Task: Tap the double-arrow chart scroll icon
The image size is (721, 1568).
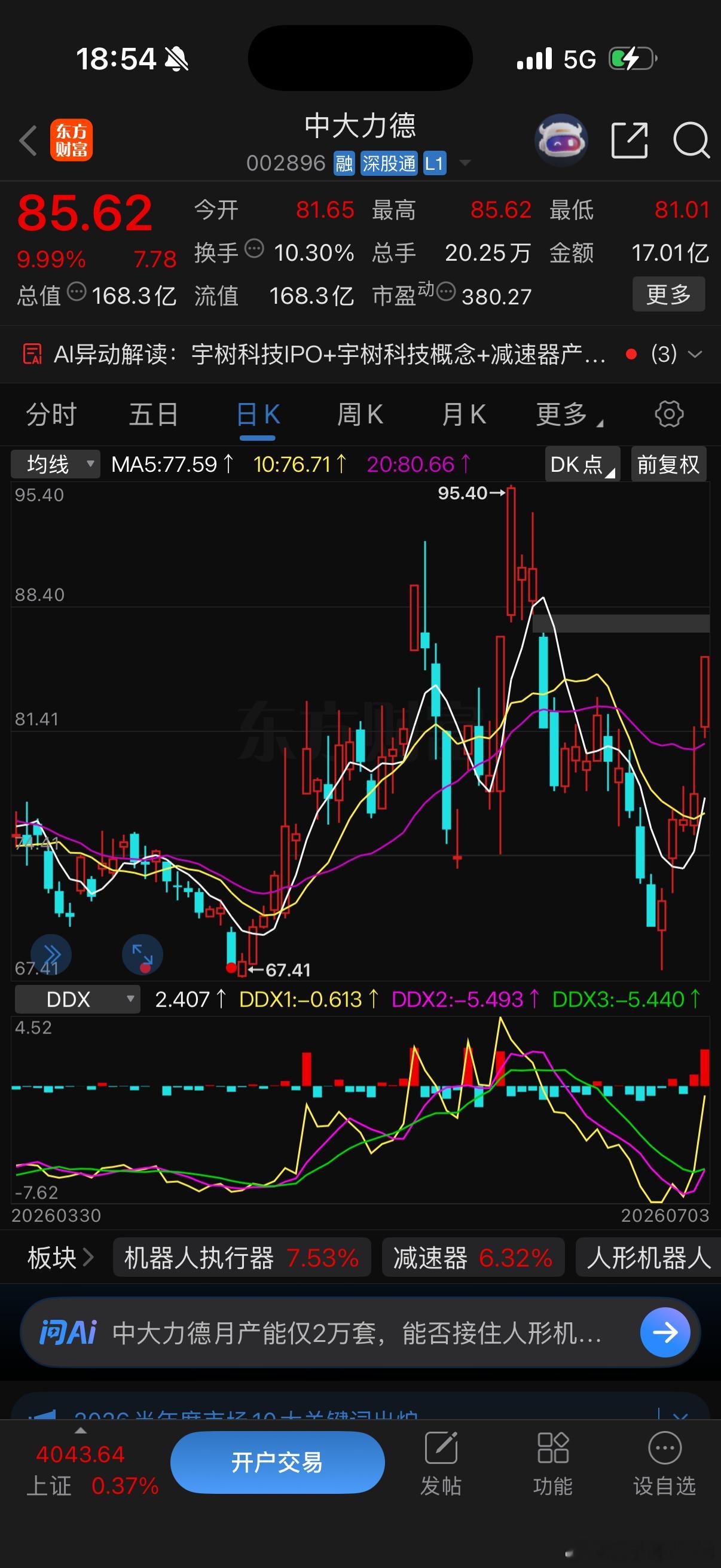Action: 51,954
